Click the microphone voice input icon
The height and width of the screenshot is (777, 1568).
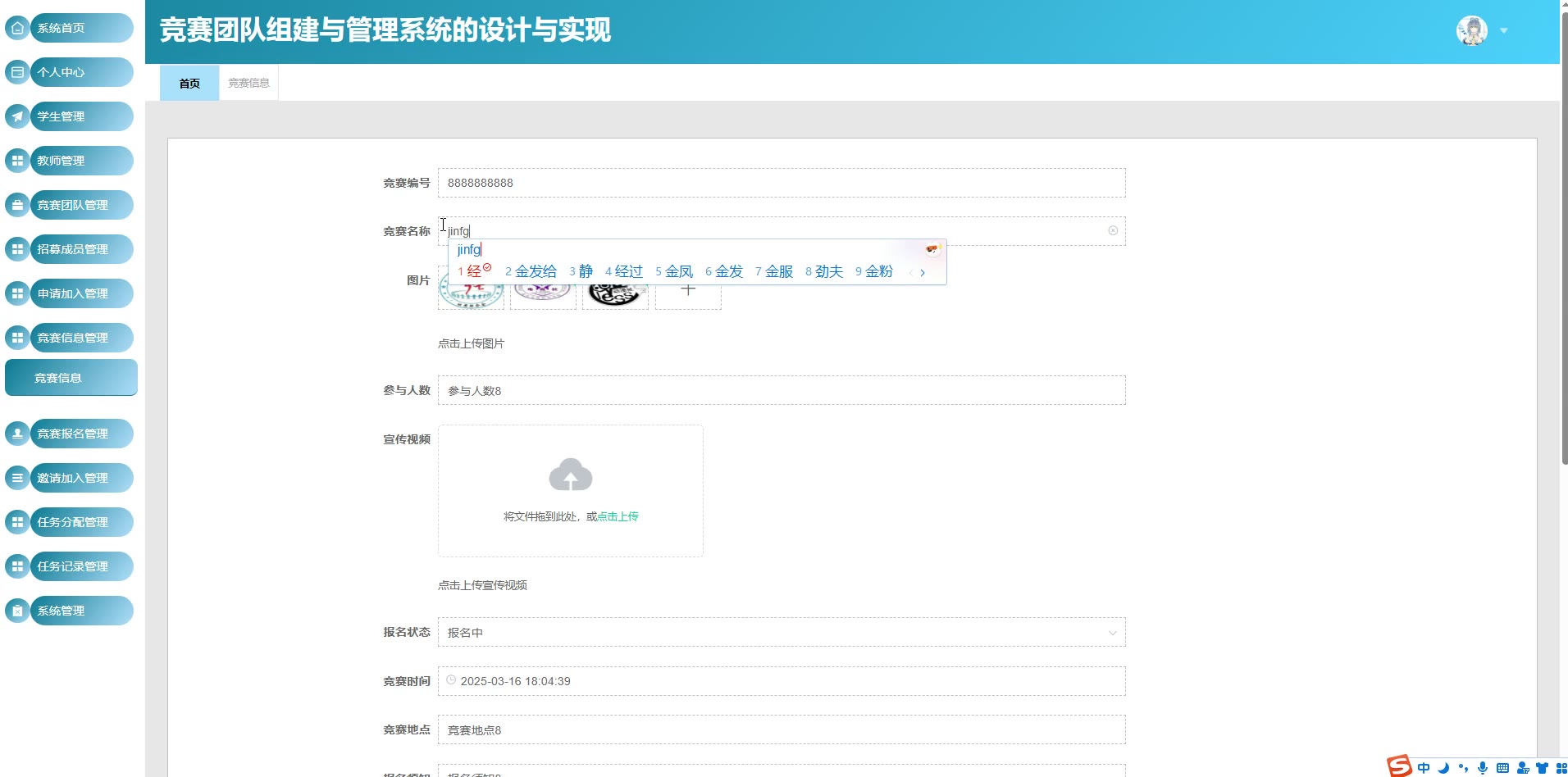pyautogui.click(x=1483, y=768)
